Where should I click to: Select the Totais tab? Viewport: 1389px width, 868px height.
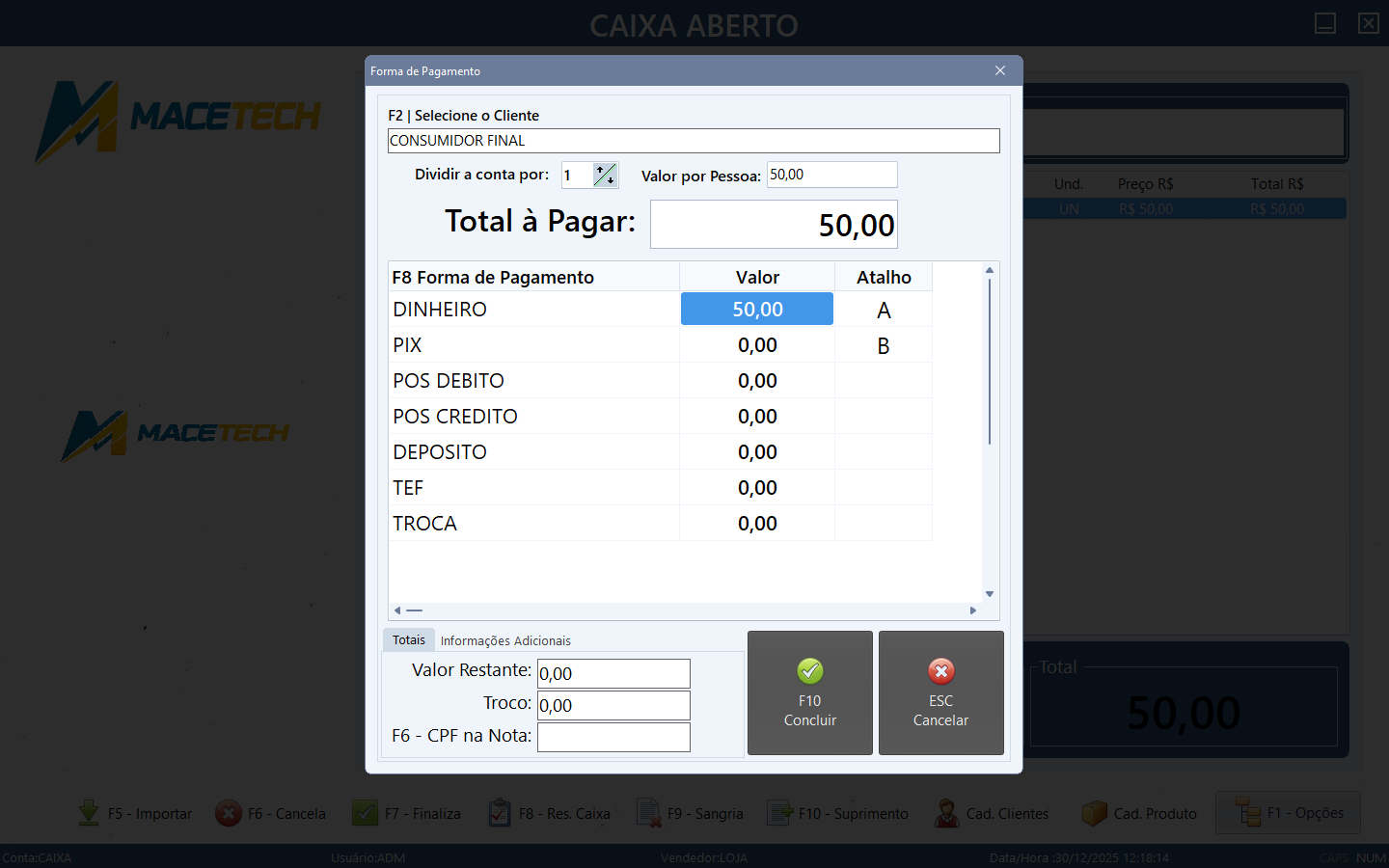coord(408,639)
